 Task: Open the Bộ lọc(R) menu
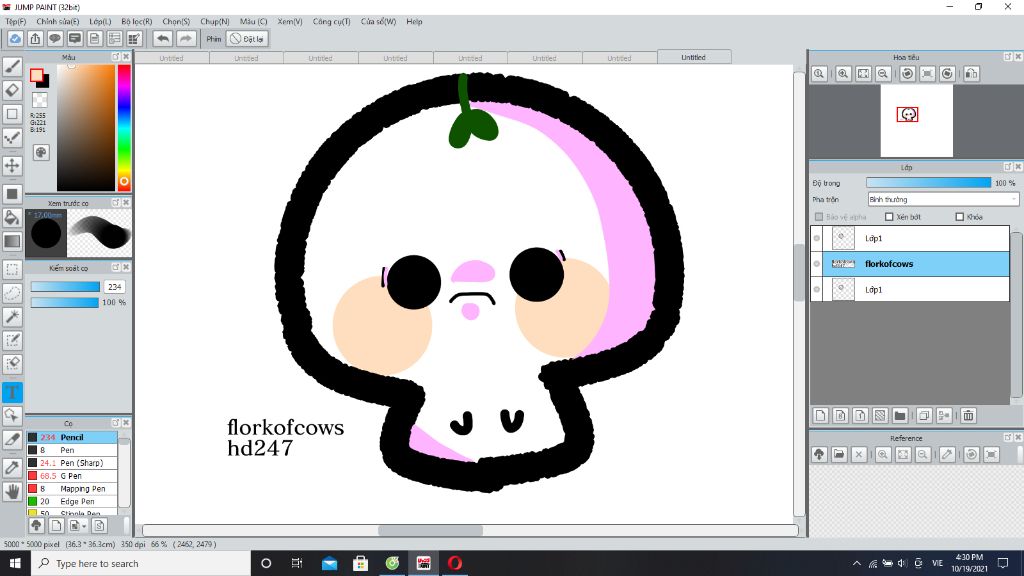click(136, 22)
